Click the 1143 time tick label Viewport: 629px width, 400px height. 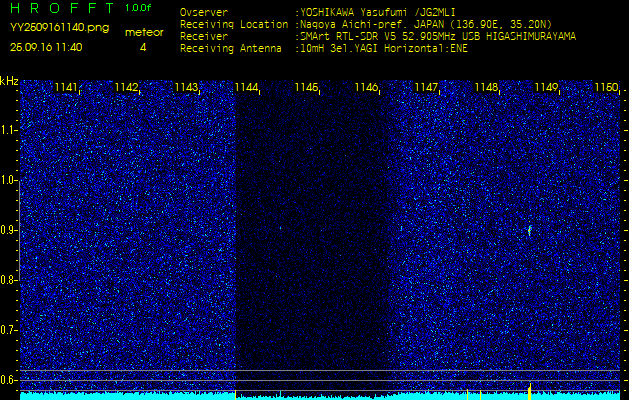186,87
